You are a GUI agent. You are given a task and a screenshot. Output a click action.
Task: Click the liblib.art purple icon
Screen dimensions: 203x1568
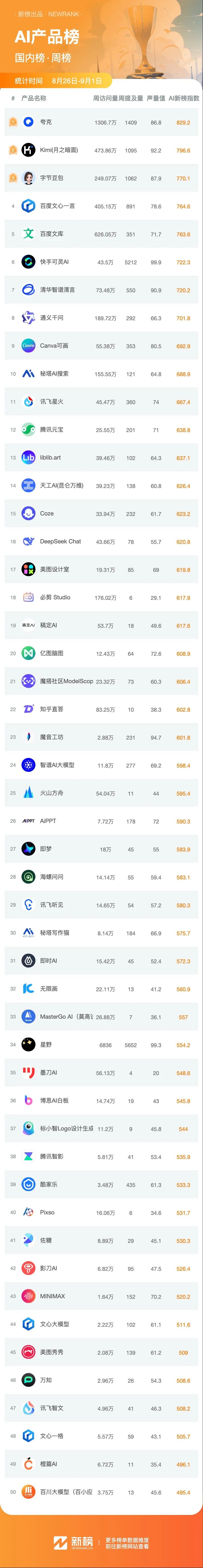point(28,458)
